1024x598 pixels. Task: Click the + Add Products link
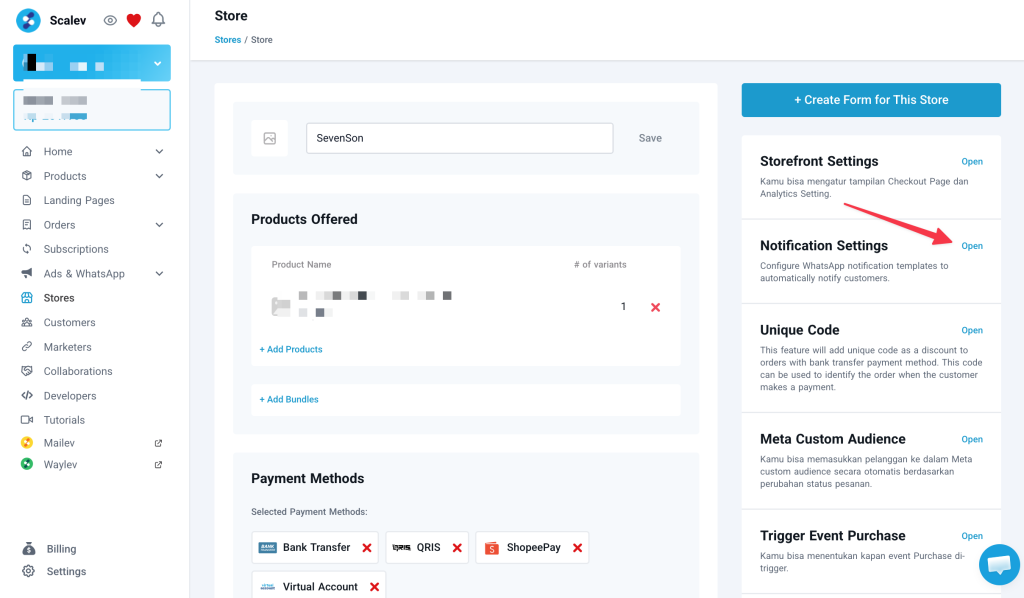(x=291, y=349)
